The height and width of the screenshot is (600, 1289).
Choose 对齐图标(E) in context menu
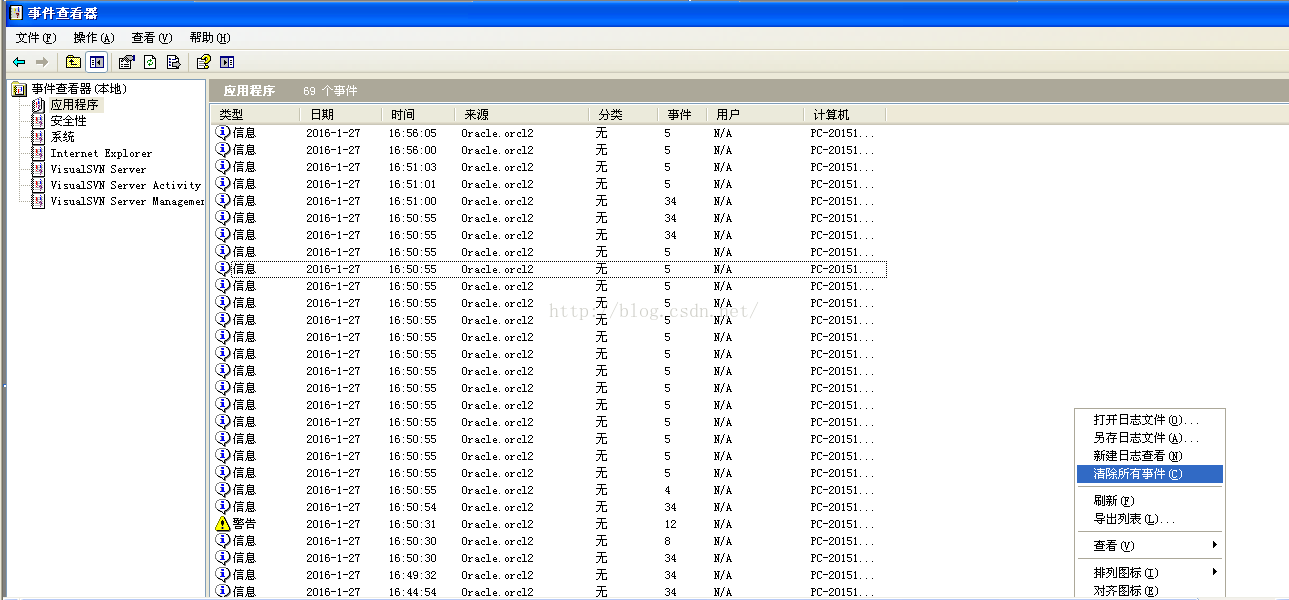click(x=1150, y=591)
